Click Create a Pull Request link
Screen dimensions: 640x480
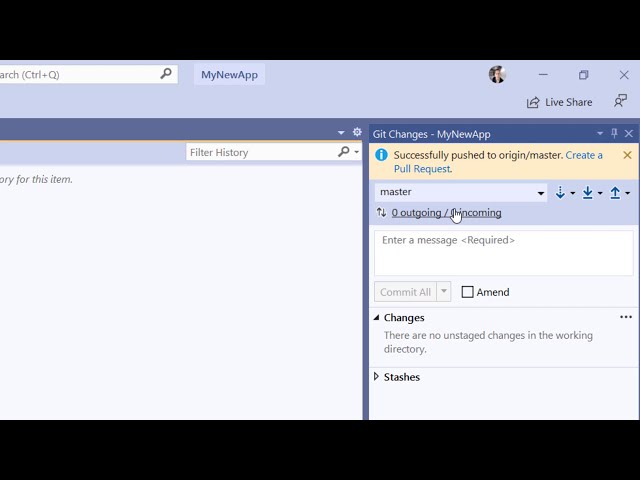point(498,162)
